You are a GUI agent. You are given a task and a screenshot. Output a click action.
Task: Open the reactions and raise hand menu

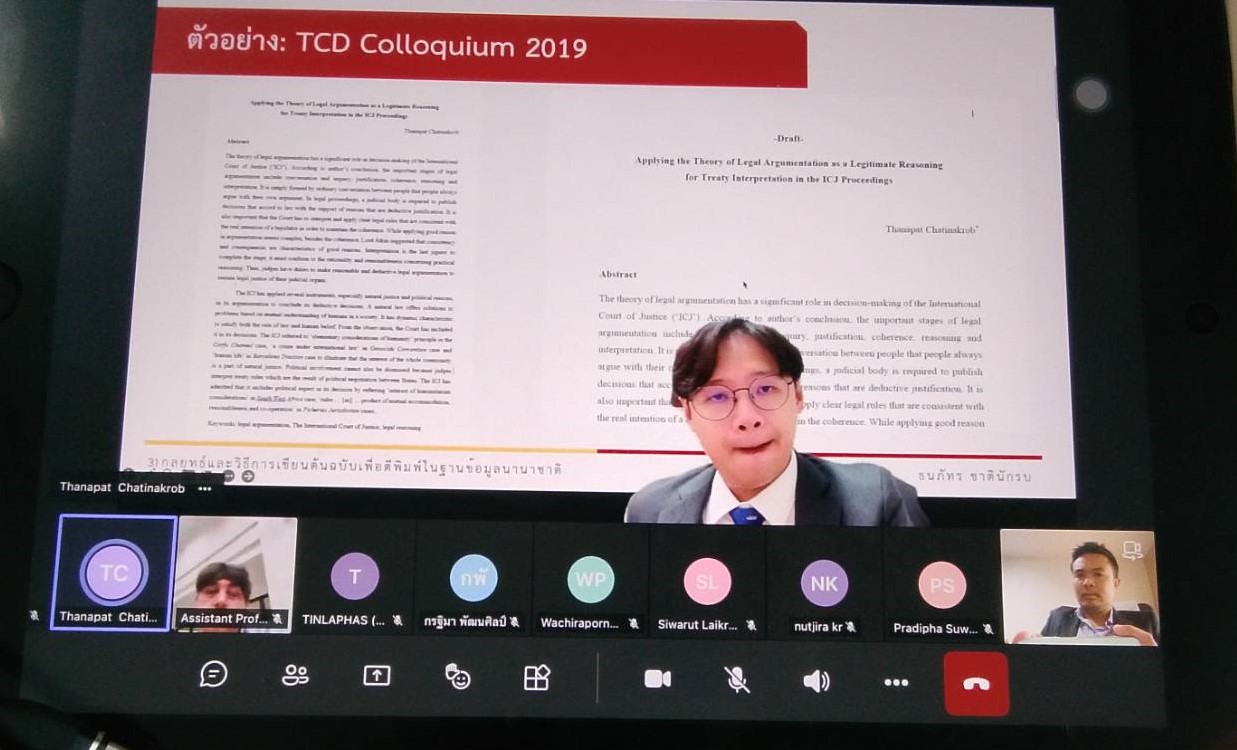coord(458,677)
